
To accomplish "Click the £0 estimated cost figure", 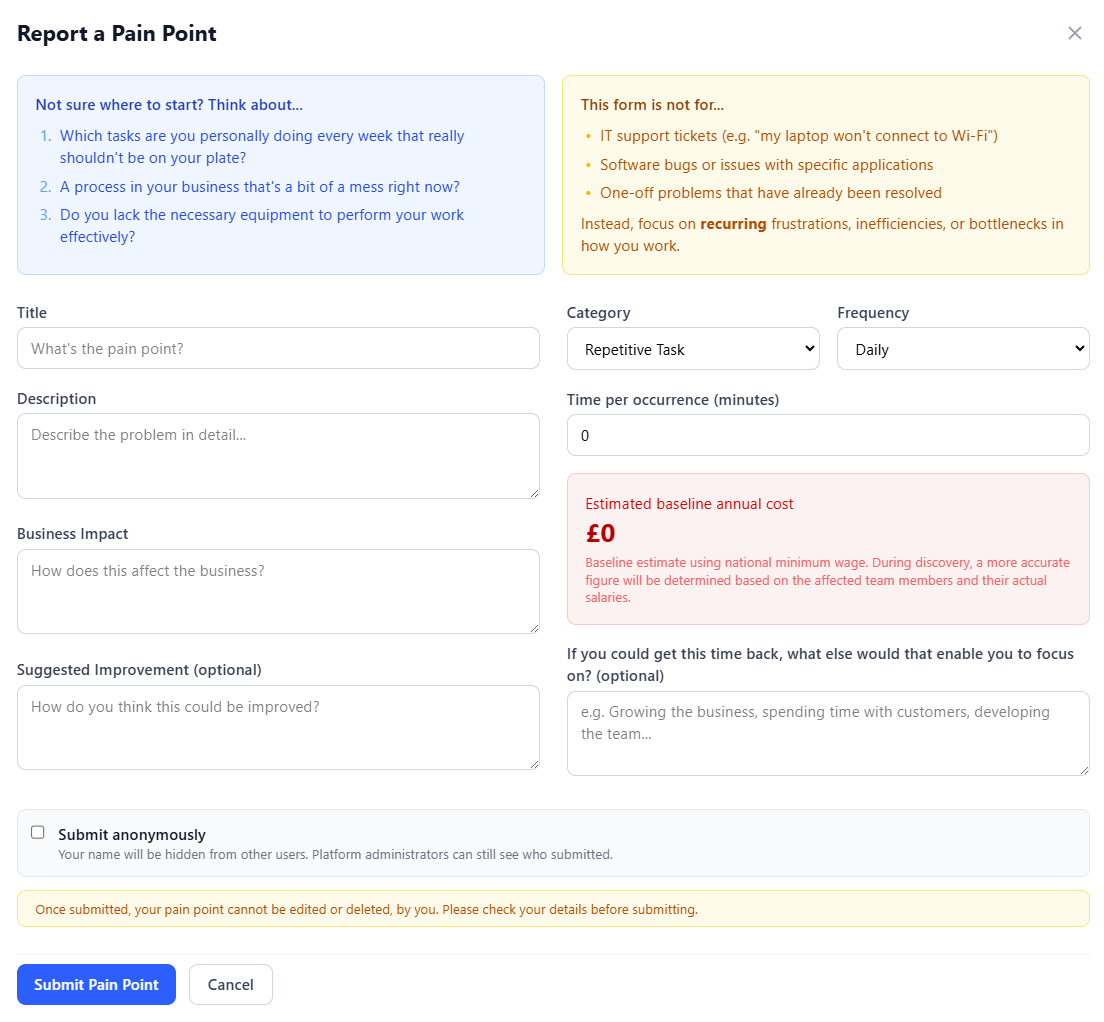I will [x=600, y=532].
